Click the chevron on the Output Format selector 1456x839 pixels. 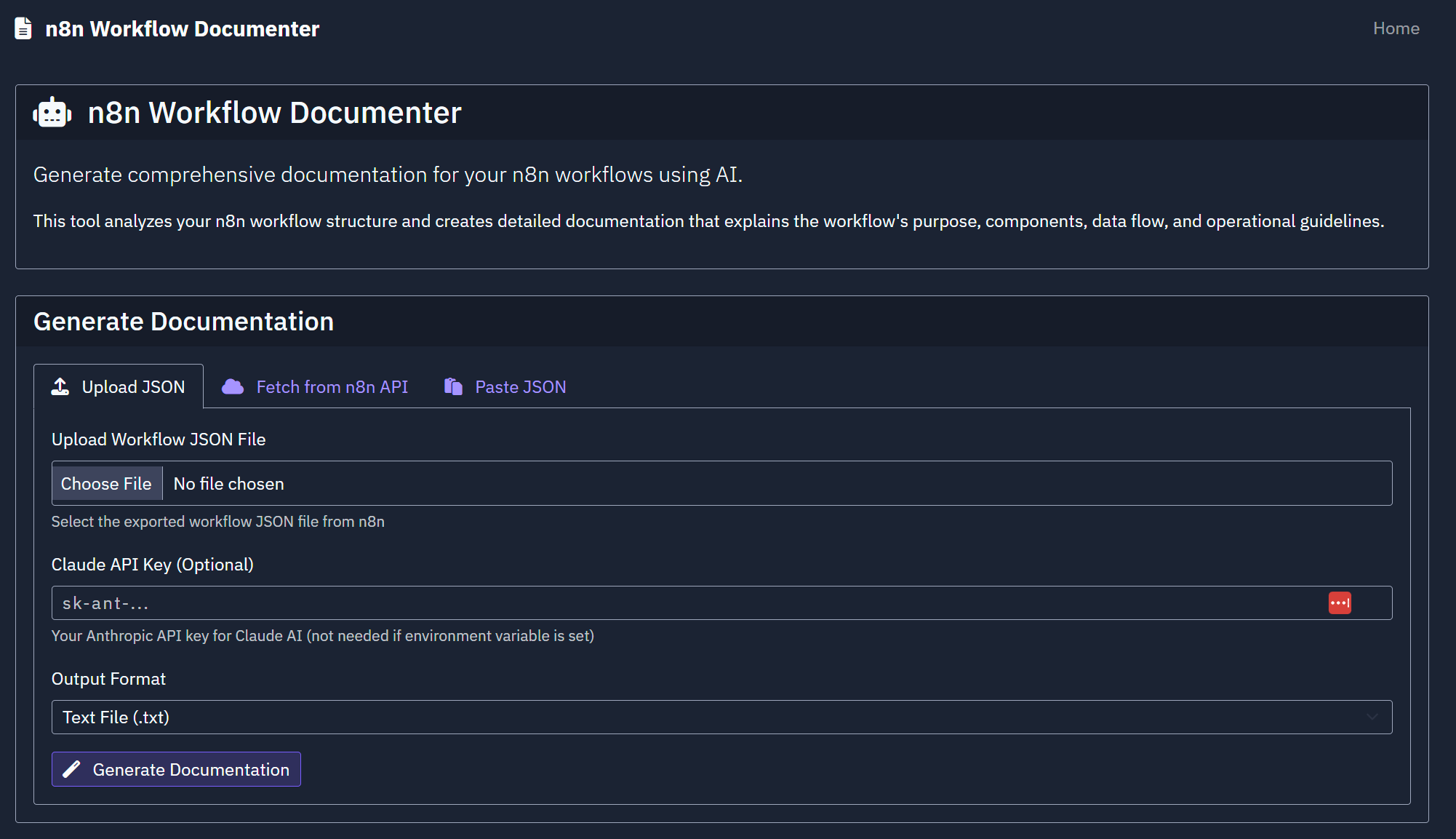1373,717
